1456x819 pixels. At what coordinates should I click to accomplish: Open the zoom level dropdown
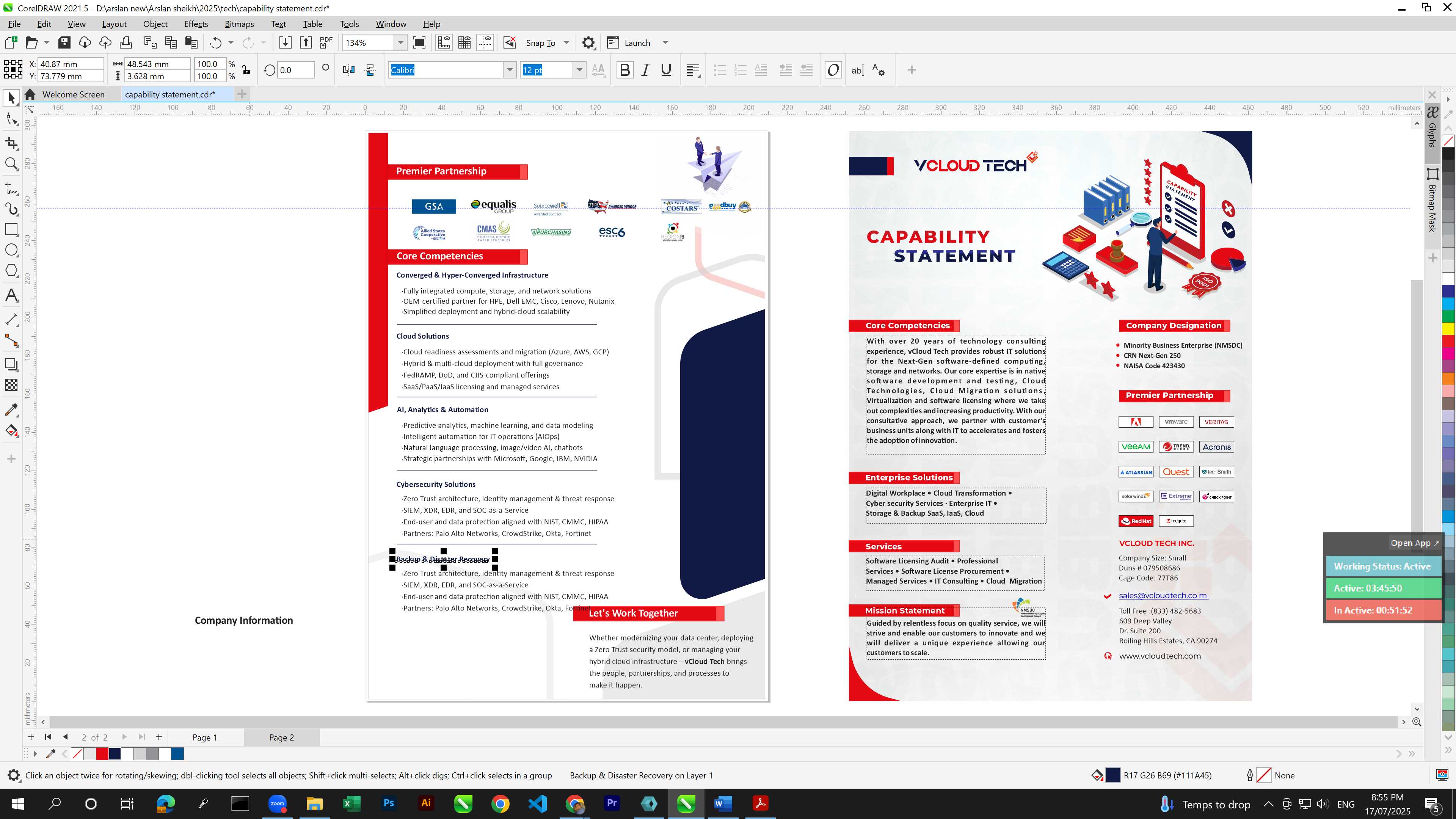tap(400, 42)
